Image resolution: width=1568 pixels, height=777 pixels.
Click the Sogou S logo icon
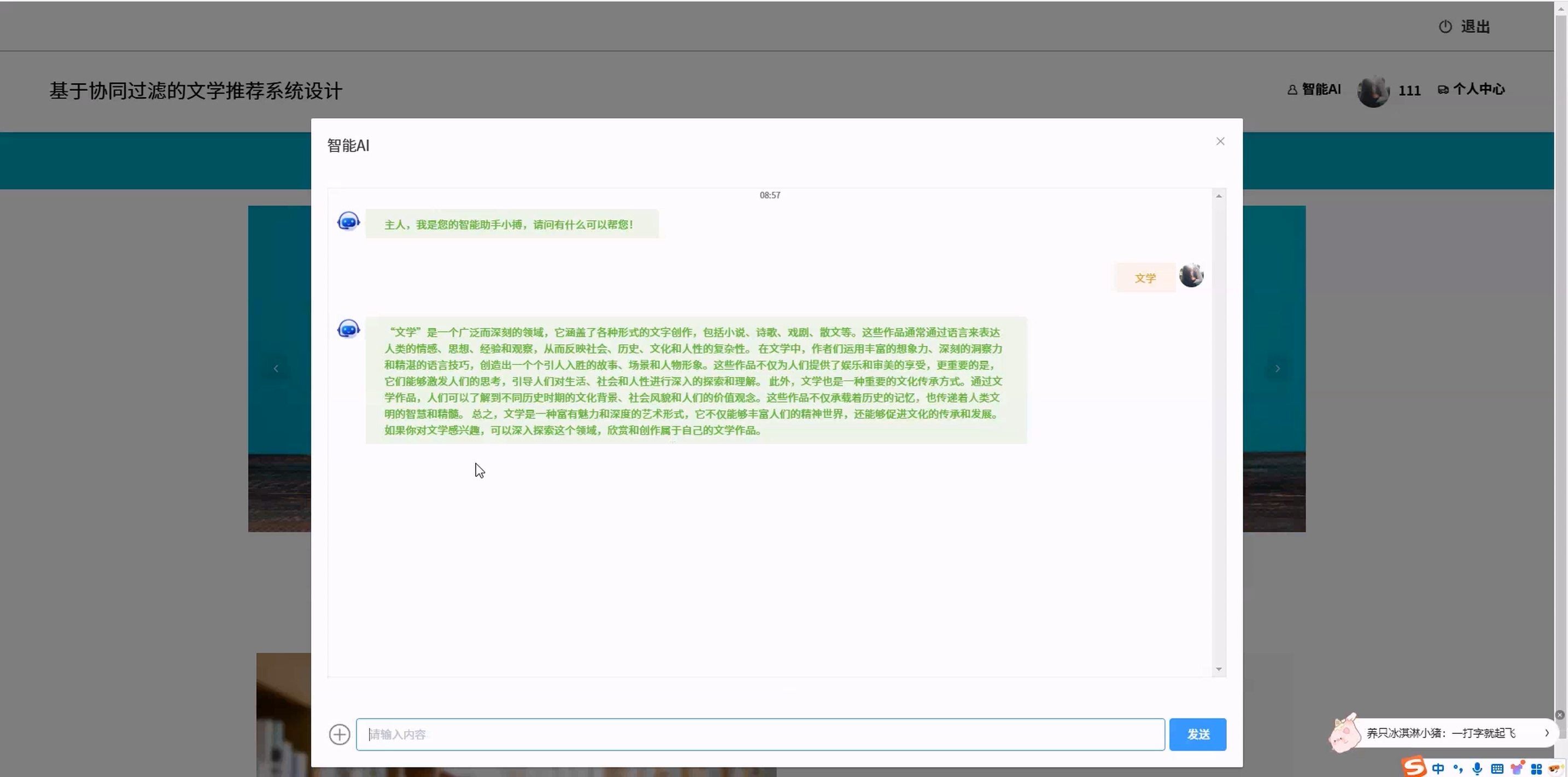tap(1413, 767)
